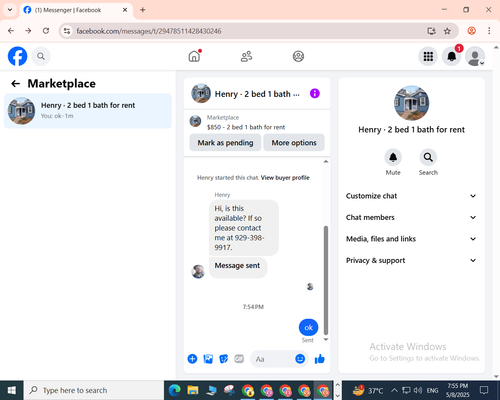The height and width of the screenshot is (400, 500).
Task: Click the purple conversation info icon
Action: tap(315, 94)
